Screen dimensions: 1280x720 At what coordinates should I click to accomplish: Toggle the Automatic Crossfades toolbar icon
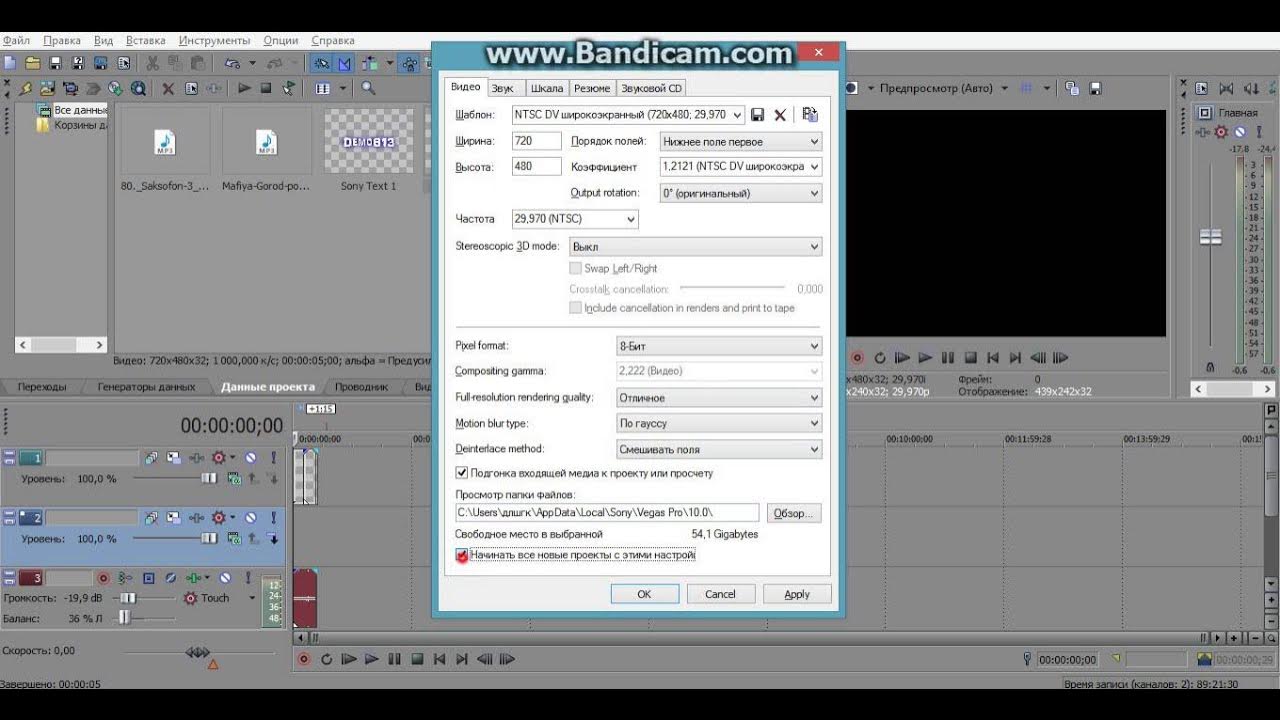344,63
